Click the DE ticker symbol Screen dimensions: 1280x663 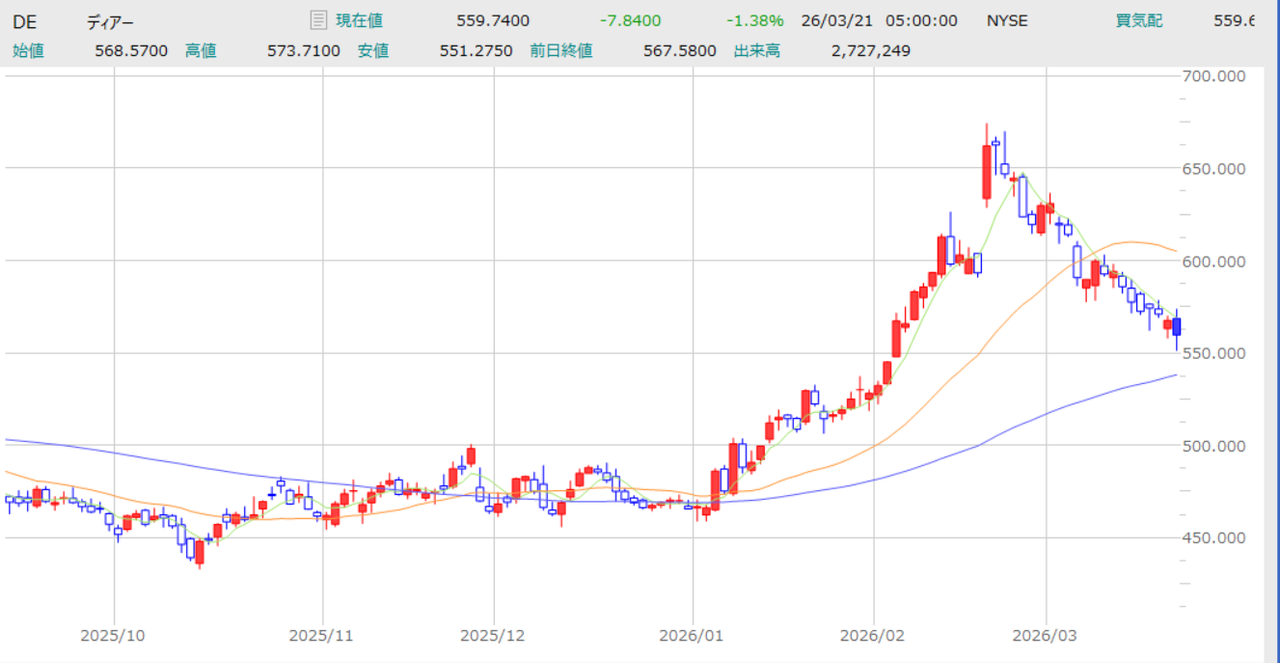[x=24, y=21]
